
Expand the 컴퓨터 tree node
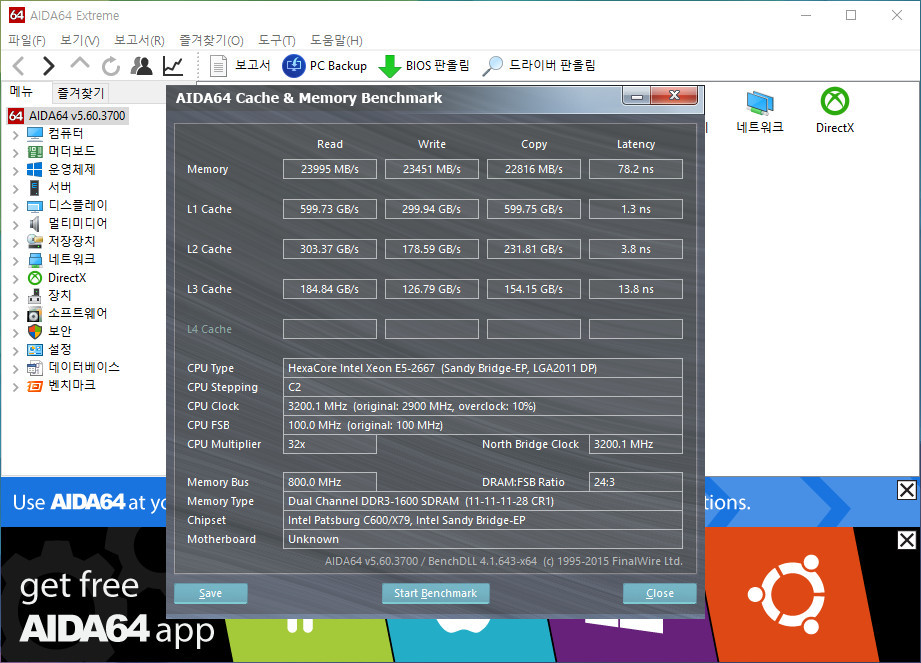click(16, 135)
